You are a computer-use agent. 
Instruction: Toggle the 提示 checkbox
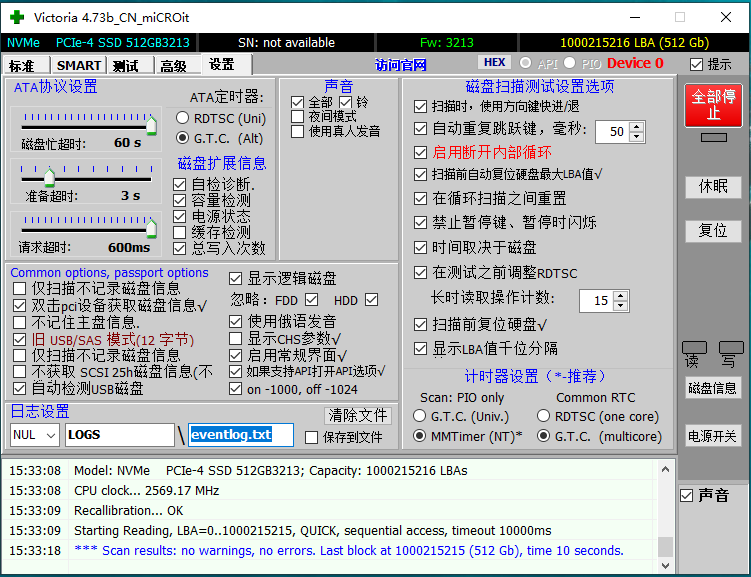[696, 64]
